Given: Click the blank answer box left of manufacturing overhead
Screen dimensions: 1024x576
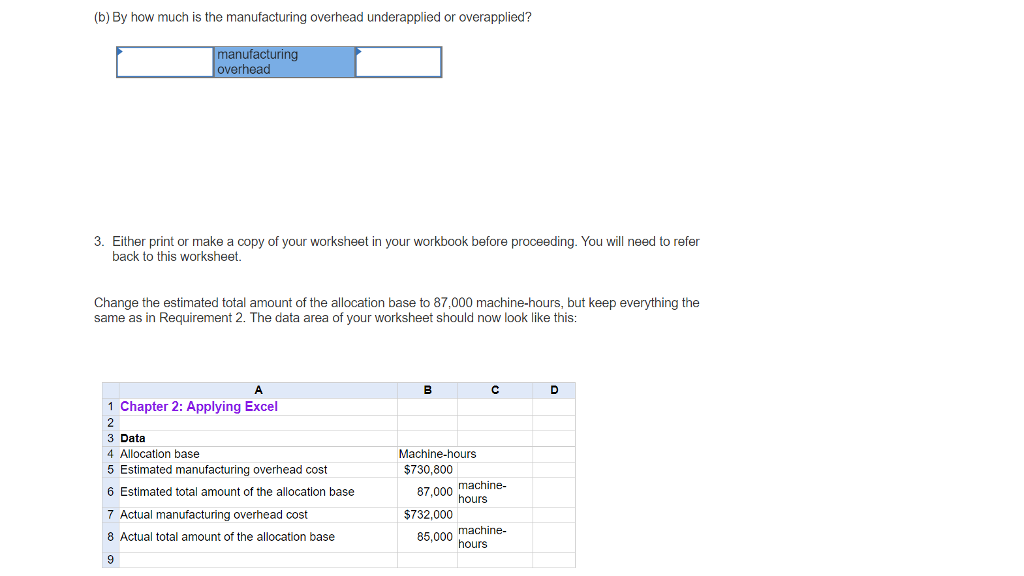Looking at the screenshot, I should click(x=165, y=62).
